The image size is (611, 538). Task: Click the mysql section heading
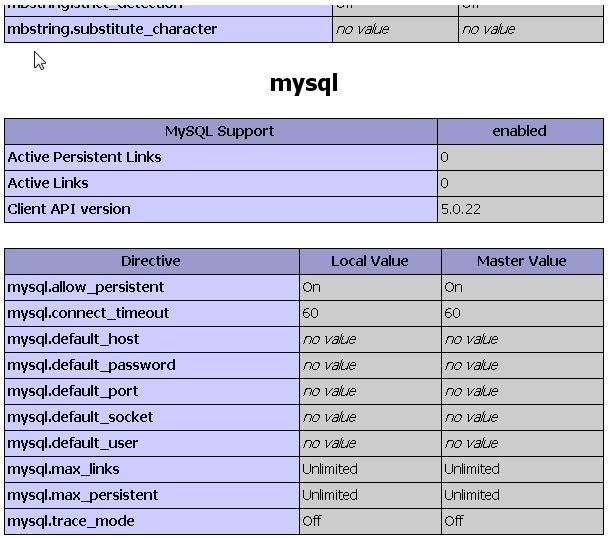pyautogui.click(x=304, y=83)
